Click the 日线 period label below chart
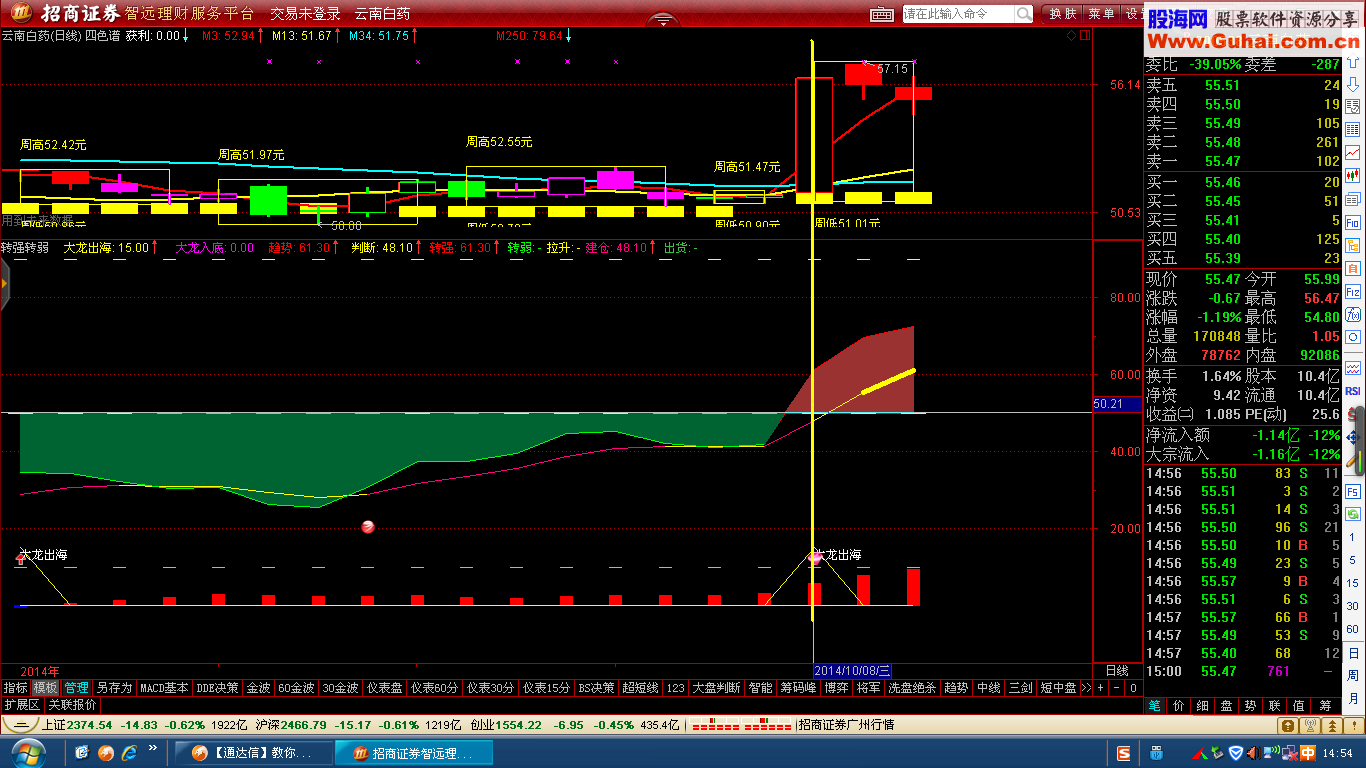1366x768 pixels. point(1116,670)
